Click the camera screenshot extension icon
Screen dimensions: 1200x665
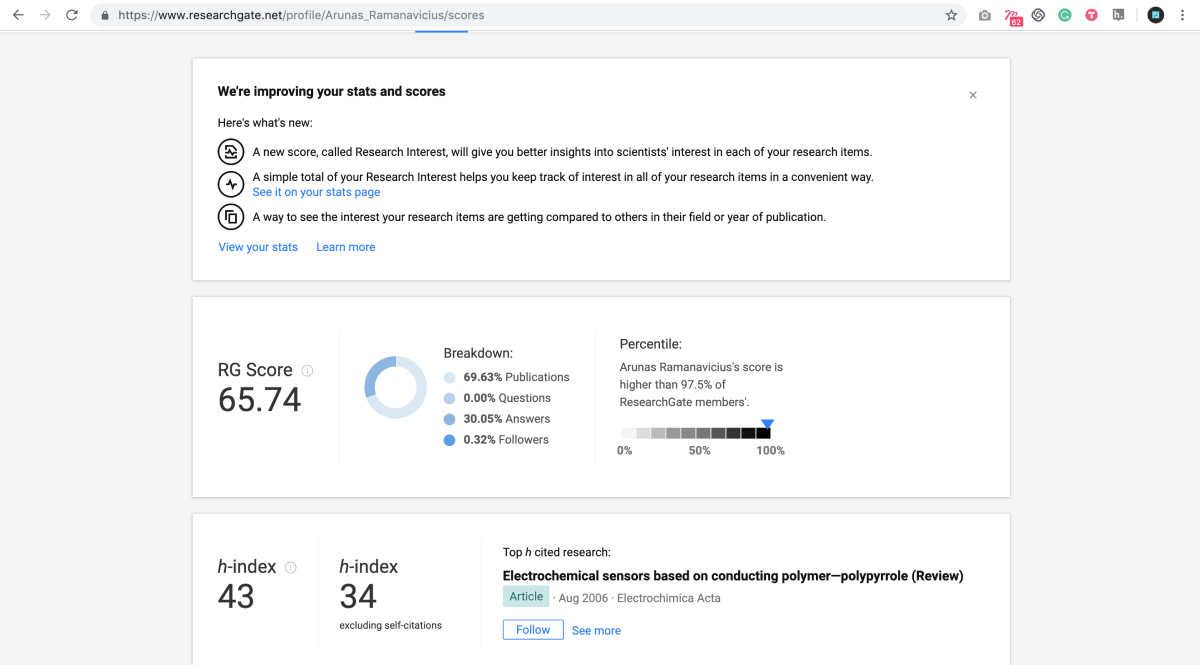tap(985, 15)
